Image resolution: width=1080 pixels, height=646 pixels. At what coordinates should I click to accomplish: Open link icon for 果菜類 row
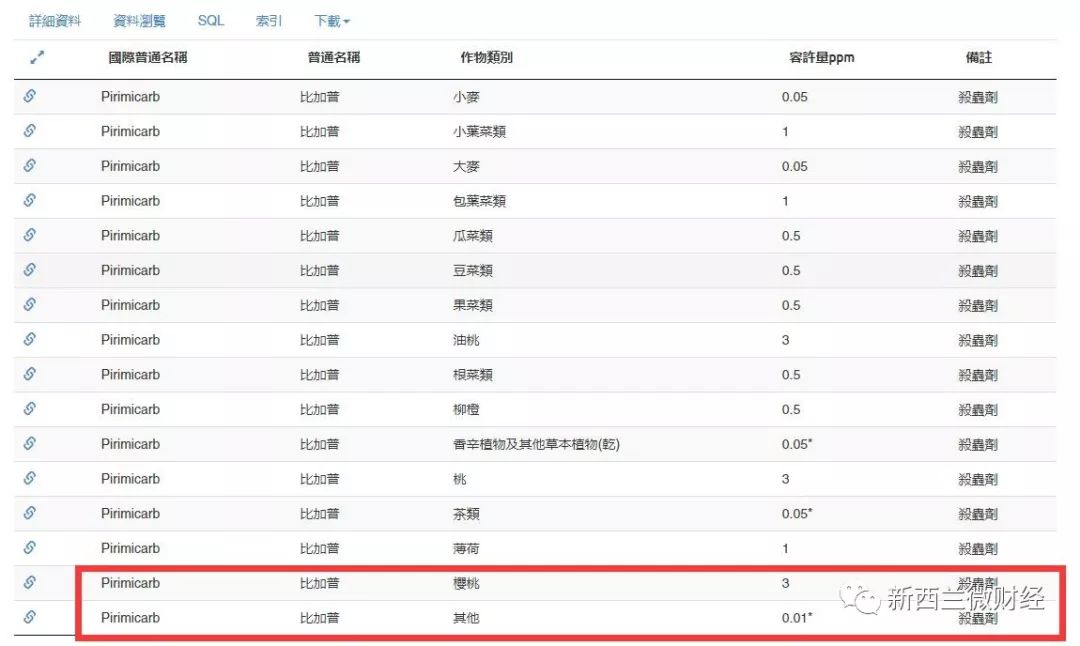pyautogui.click(x=30, y=304)
